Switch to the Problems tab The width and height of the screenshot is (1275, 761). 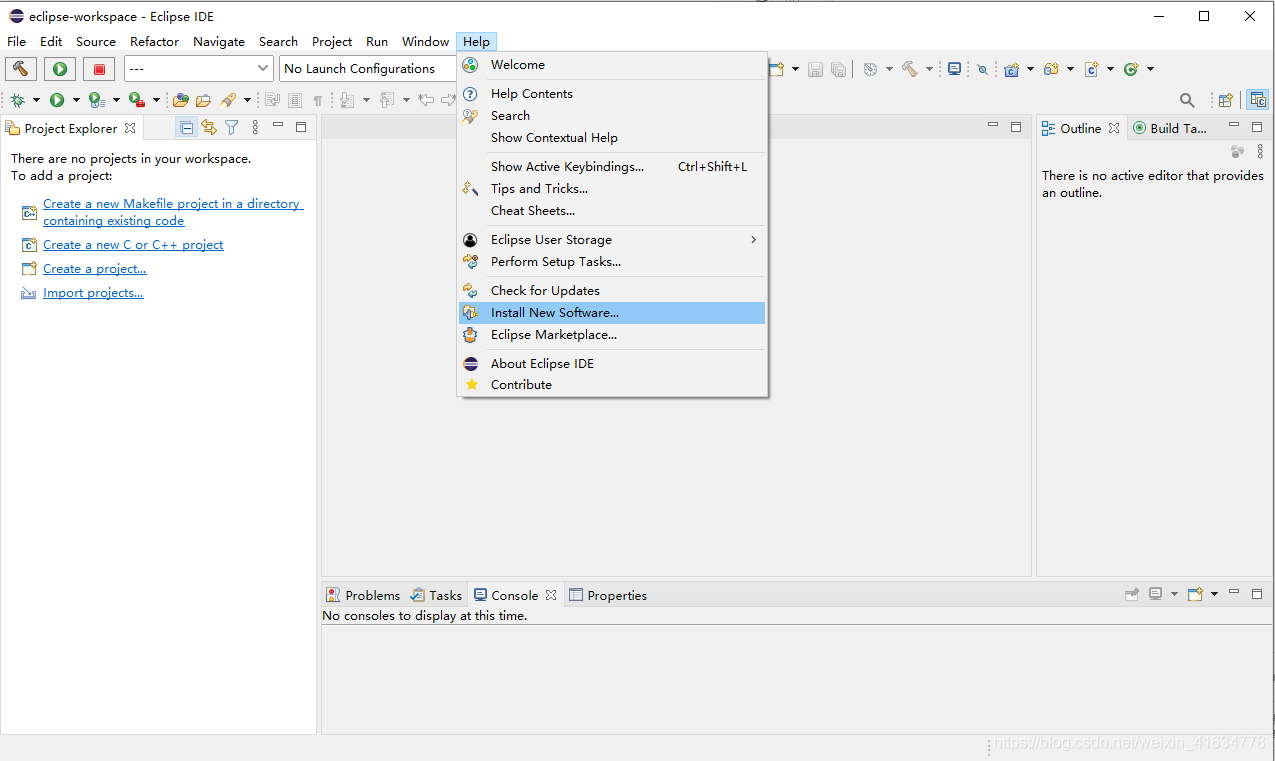pyautogui.click(x=364, y=595)
